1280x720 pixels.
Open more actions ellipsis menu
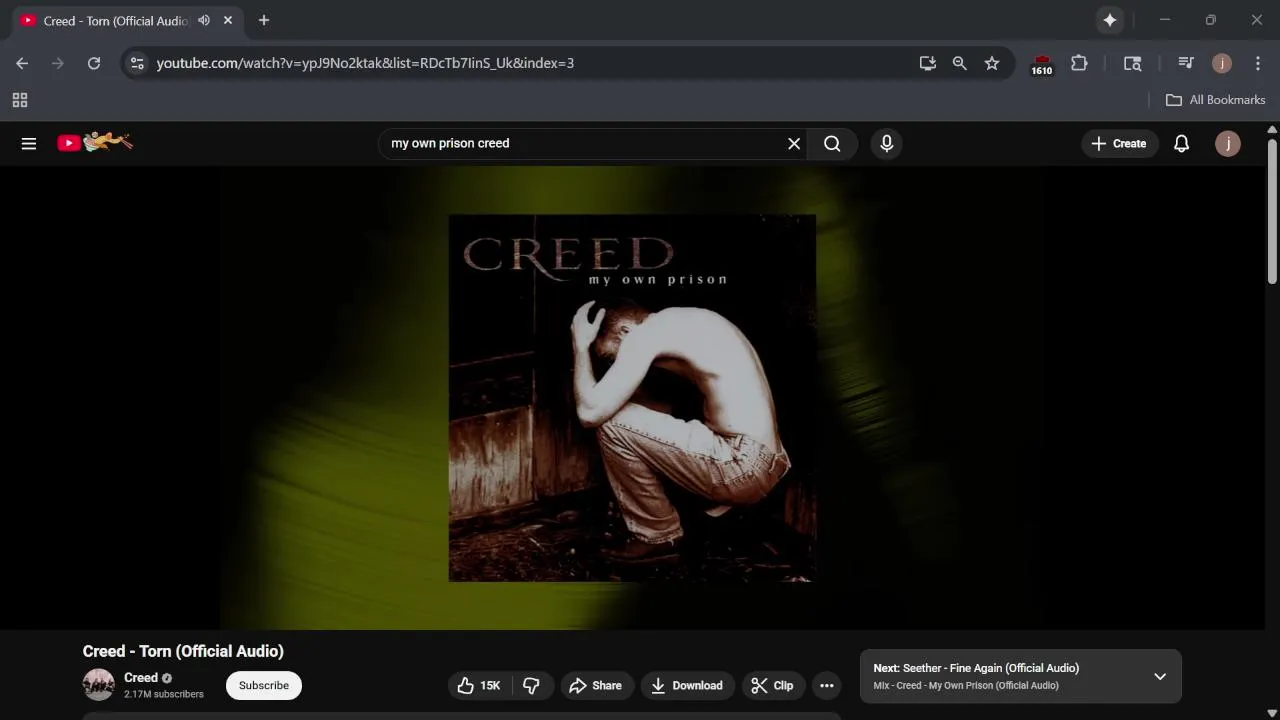pos(827,685)
